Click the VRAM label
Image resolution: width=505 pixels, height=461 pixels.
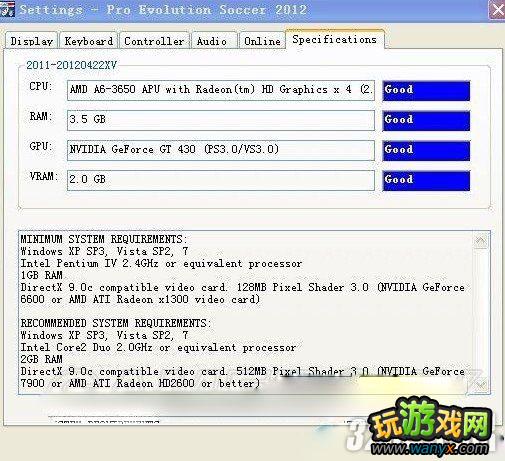[x=43, y=176]
